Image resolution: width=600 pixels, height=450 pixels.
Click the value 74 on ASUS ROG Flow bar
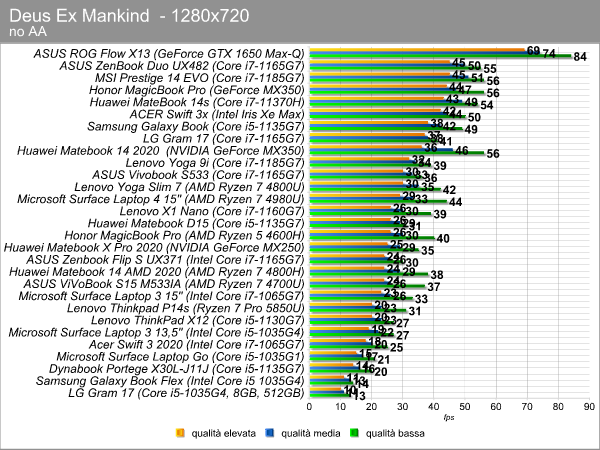coord(549,54)
